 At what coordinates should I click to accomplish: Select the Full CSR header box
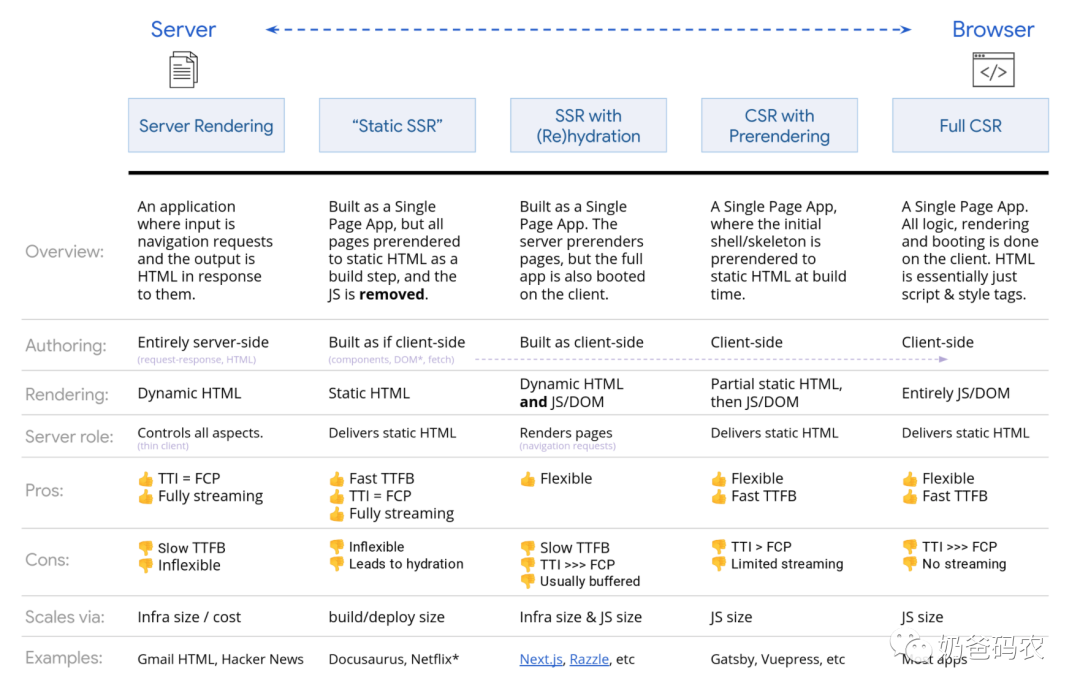[970, 126]
